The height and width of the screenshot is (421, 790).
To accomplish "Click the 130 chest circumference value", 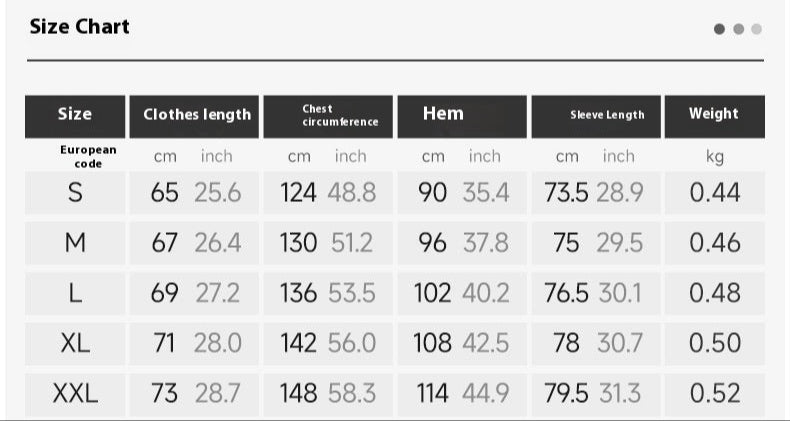I will [299, 242].
